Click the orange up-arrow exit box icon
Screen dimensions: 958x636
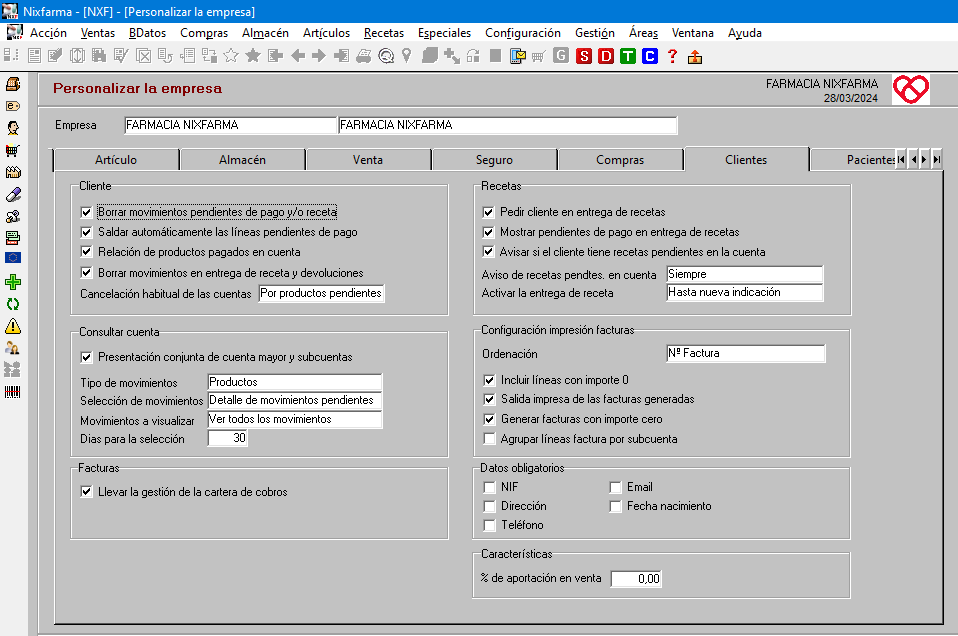(x=695, y=57)
